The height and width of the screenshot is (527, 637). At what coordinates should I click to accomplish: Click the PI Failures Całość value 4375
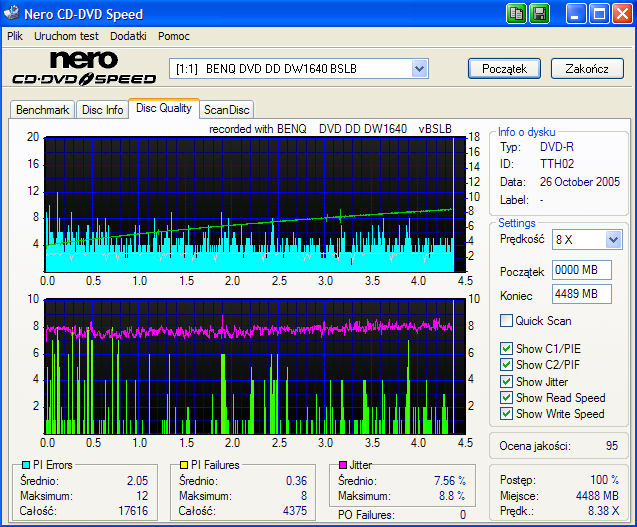295,511
